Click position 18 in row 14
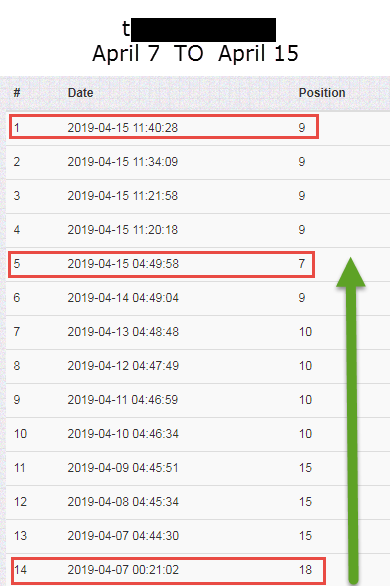This screenshot has width=390, height=586. tap(305, 570)
